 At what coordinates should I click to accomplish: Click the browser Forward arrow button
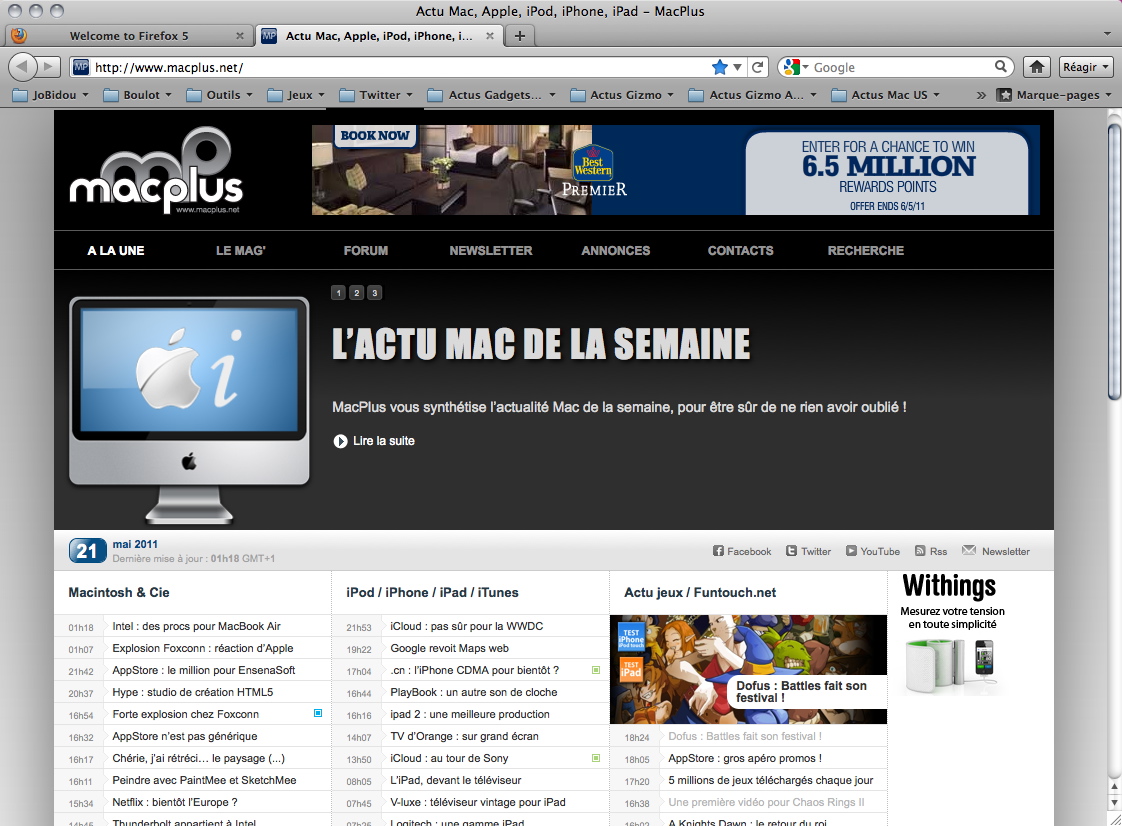pos(48,67)
